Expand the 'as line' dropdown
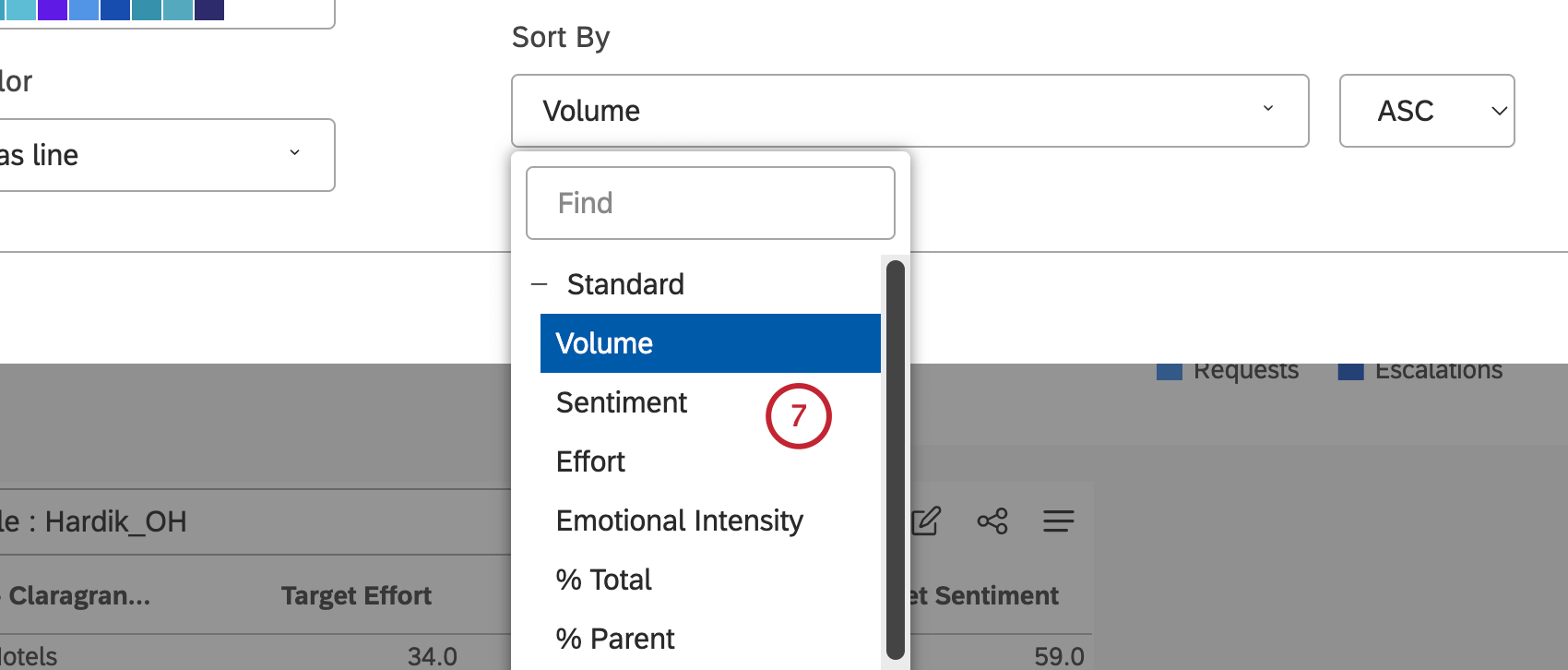 pos(166,155)
